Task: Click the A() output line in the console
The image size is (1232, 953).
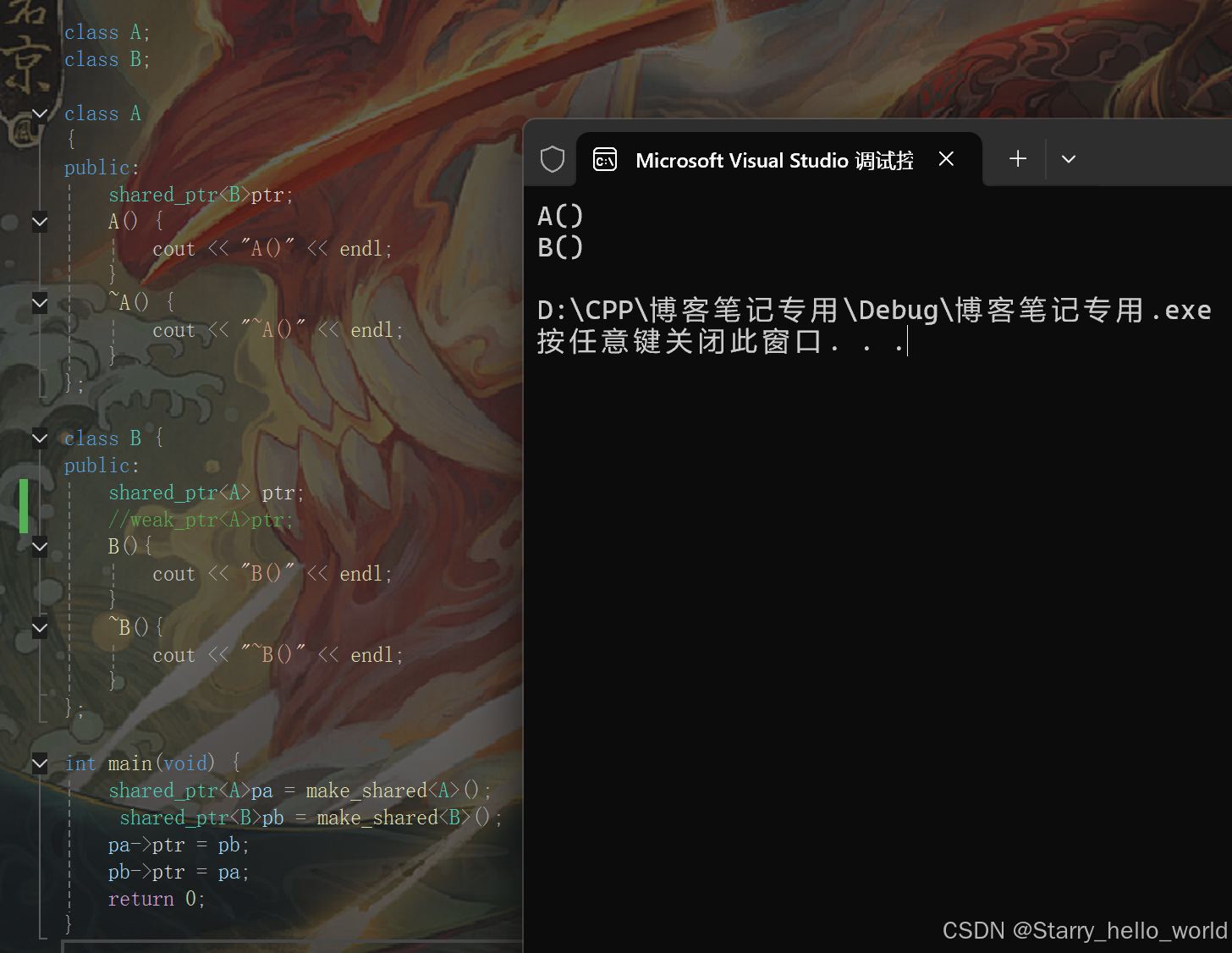Action: [x=560, y=216]
